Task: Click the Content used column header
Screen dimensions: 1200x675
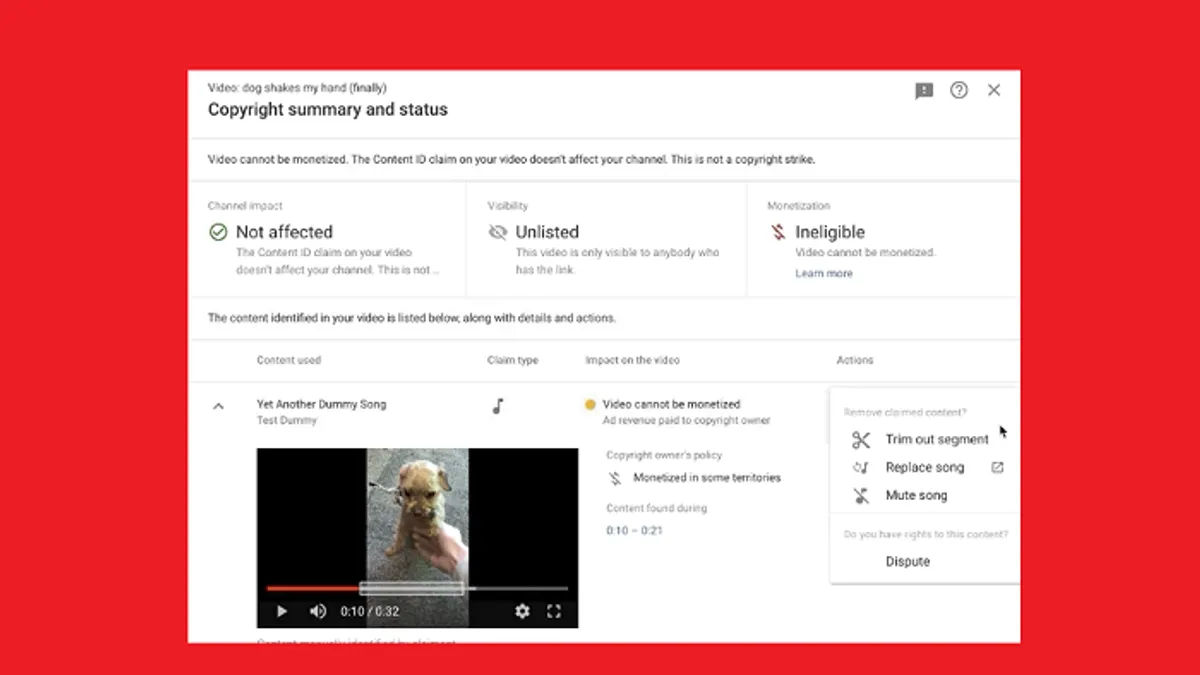Action: point(289,360)
